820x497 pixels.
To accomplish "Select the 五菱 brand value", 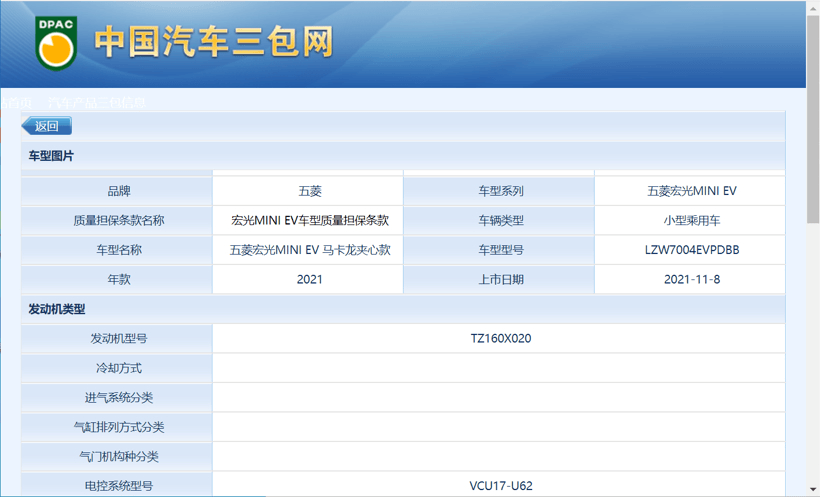I will click(308, 191).
